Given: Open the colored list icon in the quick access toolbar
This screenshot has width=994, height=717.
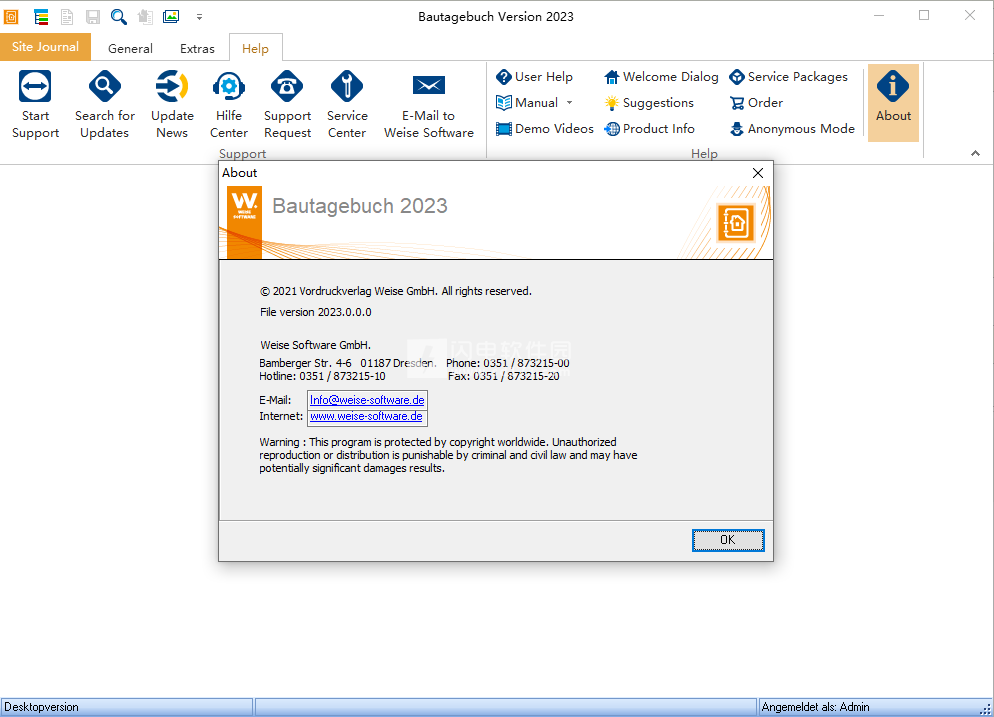Looking at the screenshot, I should pyautogui.click(x=41, y=17).
